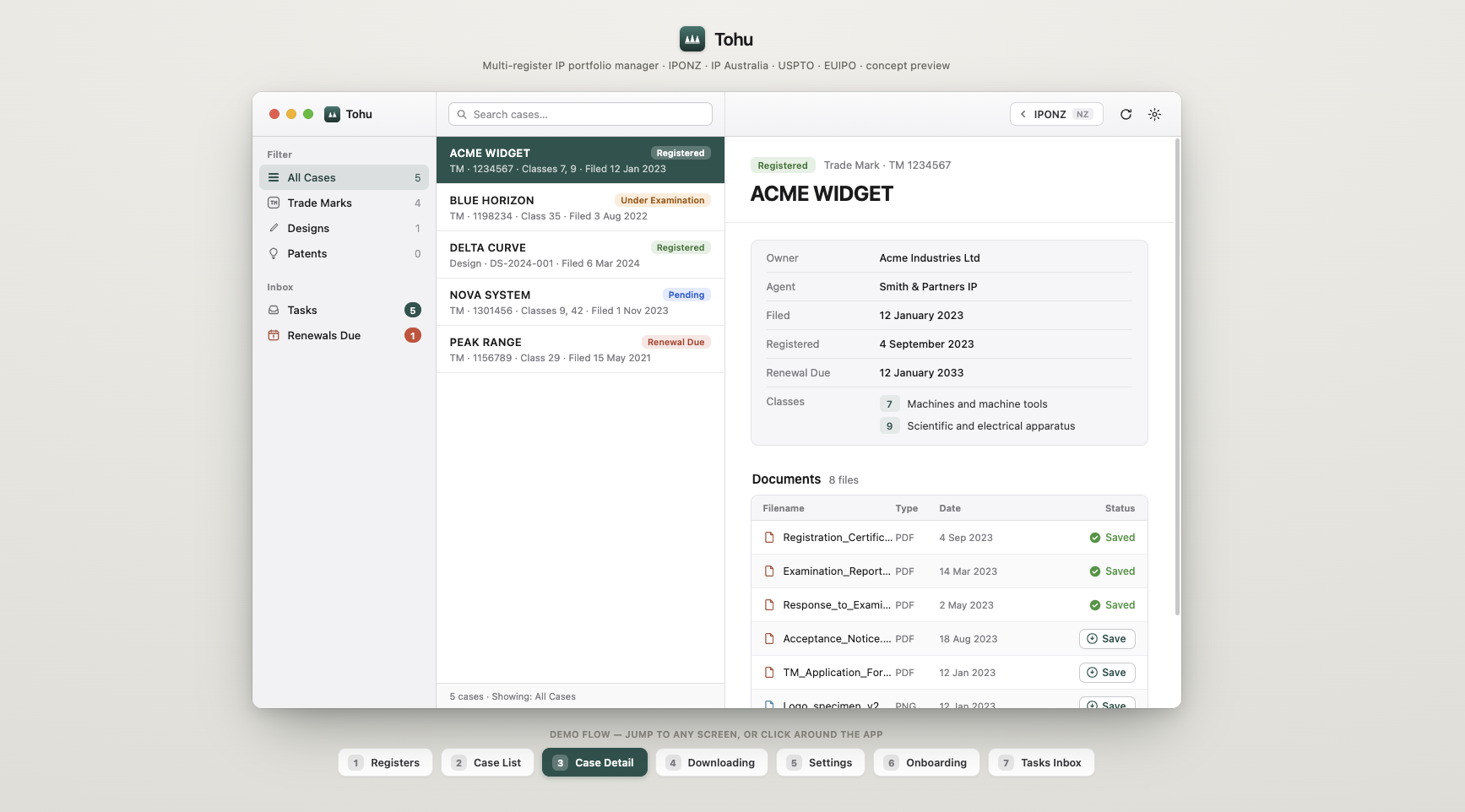This screenshot has height=812, width=1465.
Task: Jump to Registers demo screen
Action: (385, 763)
